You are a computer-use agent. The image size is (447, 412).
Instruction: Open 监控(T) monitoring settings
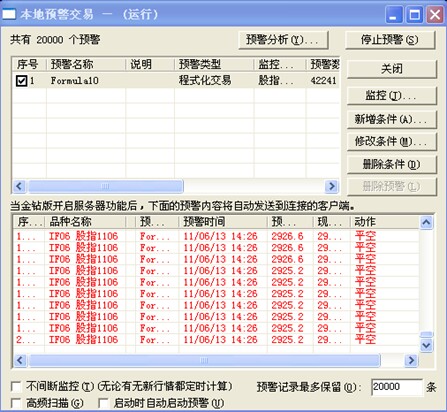(x=392, y=96)
